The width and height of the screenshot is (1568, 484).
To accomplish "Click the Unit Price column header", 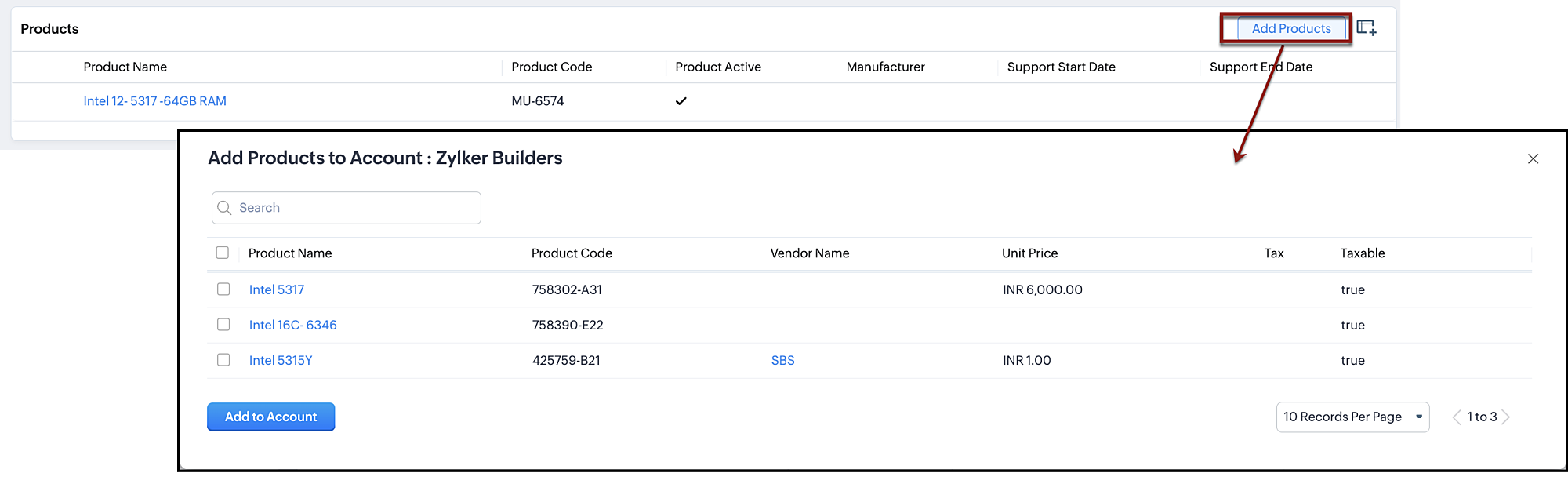I will (1029, 253).
